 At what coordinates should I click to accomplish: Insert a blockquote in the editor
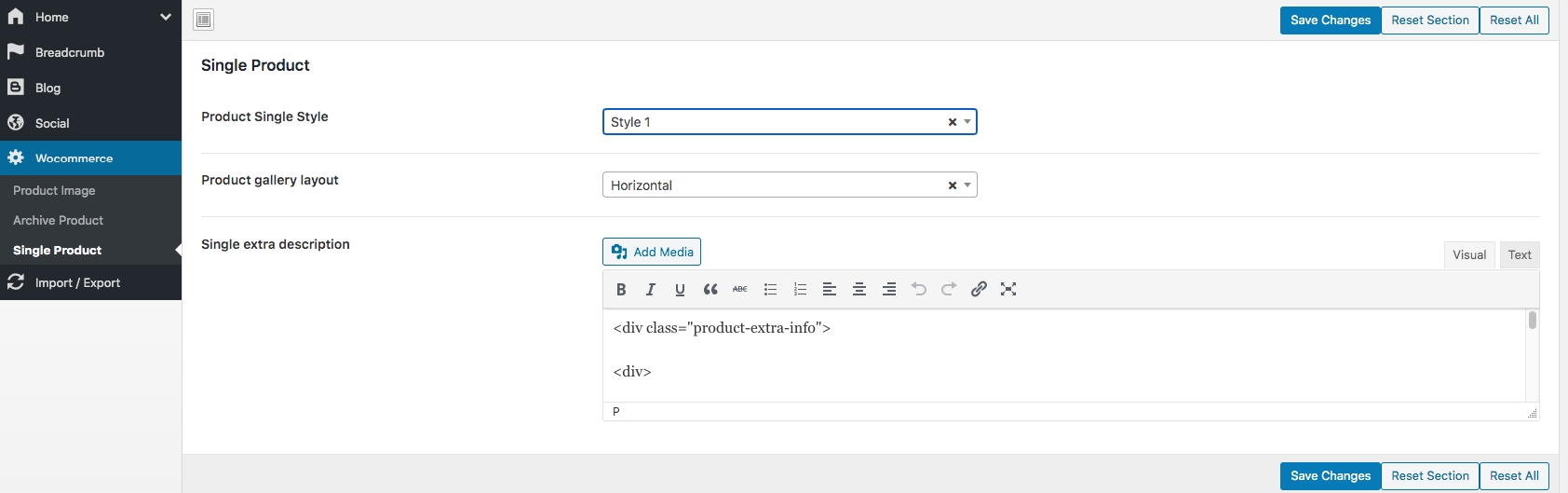click(710, 290)
